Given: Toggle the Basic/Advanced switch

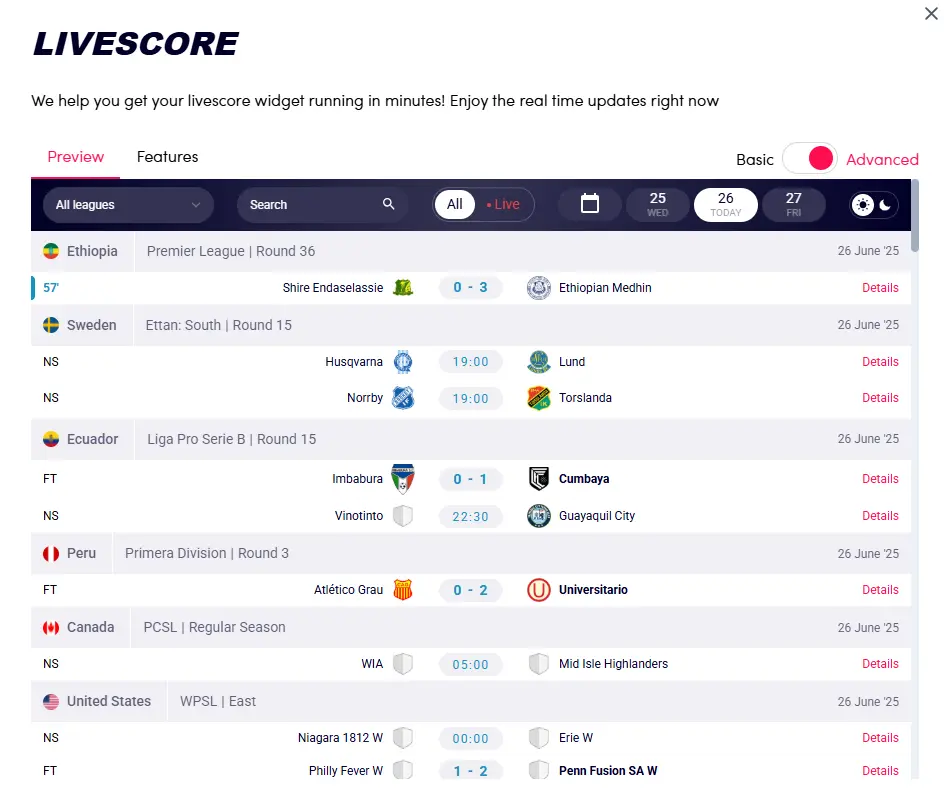Looking at the screenshot, I should tap(809, 158).
